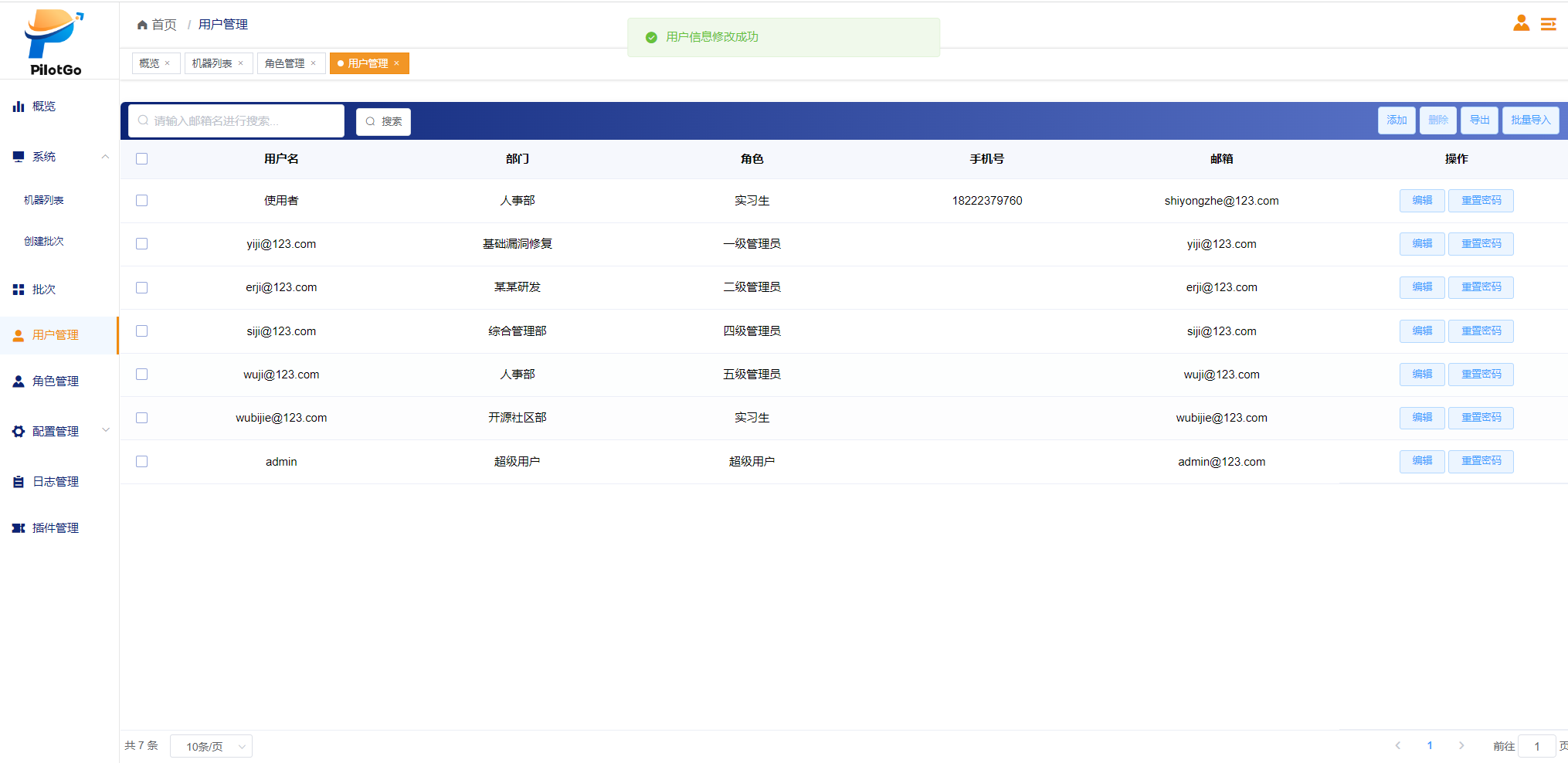This screenshot has width=1568, height=763.
Task: Click 重置密码 for yiji@123.com
Action: pos(1480,244)
